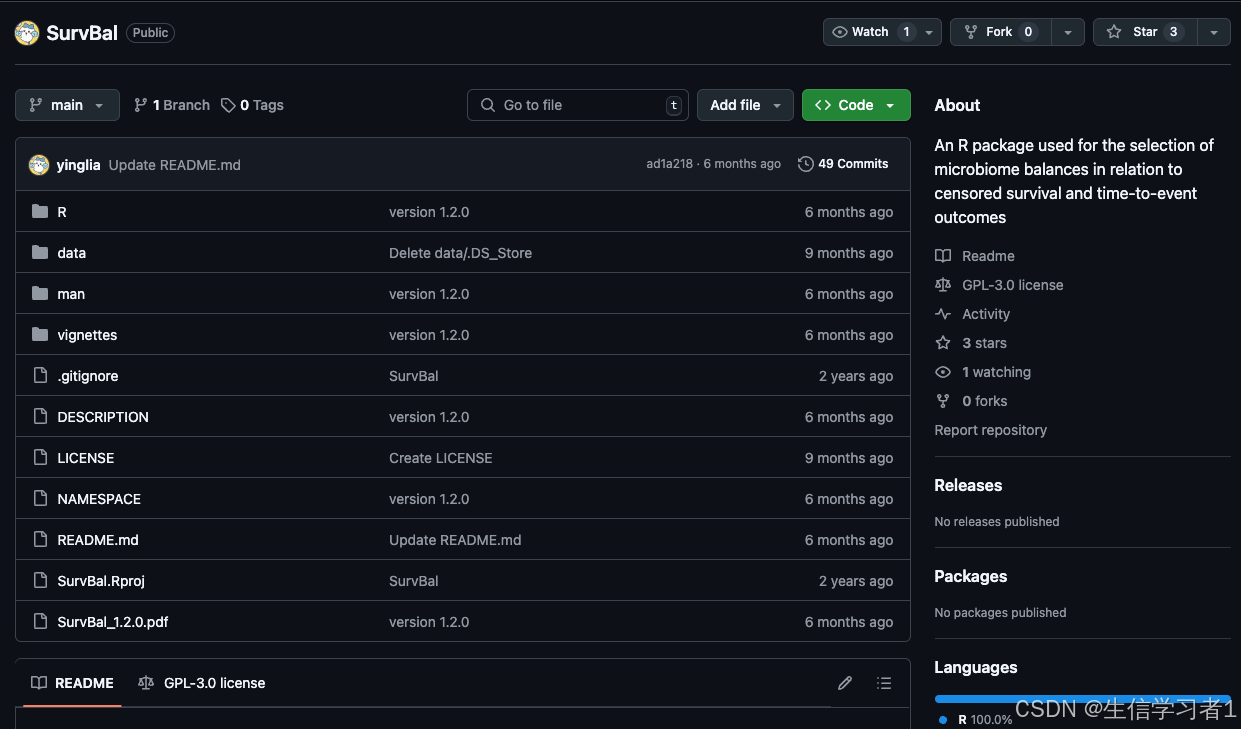Click the book icon beside the Readme link
Screen dimensions: 1241x729
coord(943,256)
